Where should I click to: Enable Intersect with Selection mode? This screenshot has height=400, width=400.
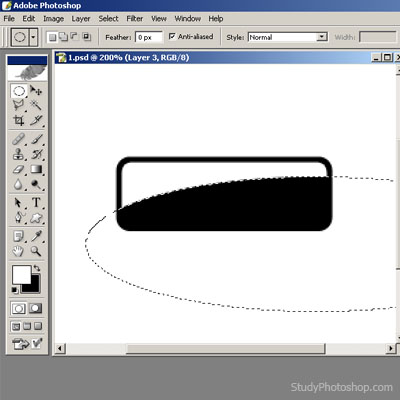coord(86,37)
